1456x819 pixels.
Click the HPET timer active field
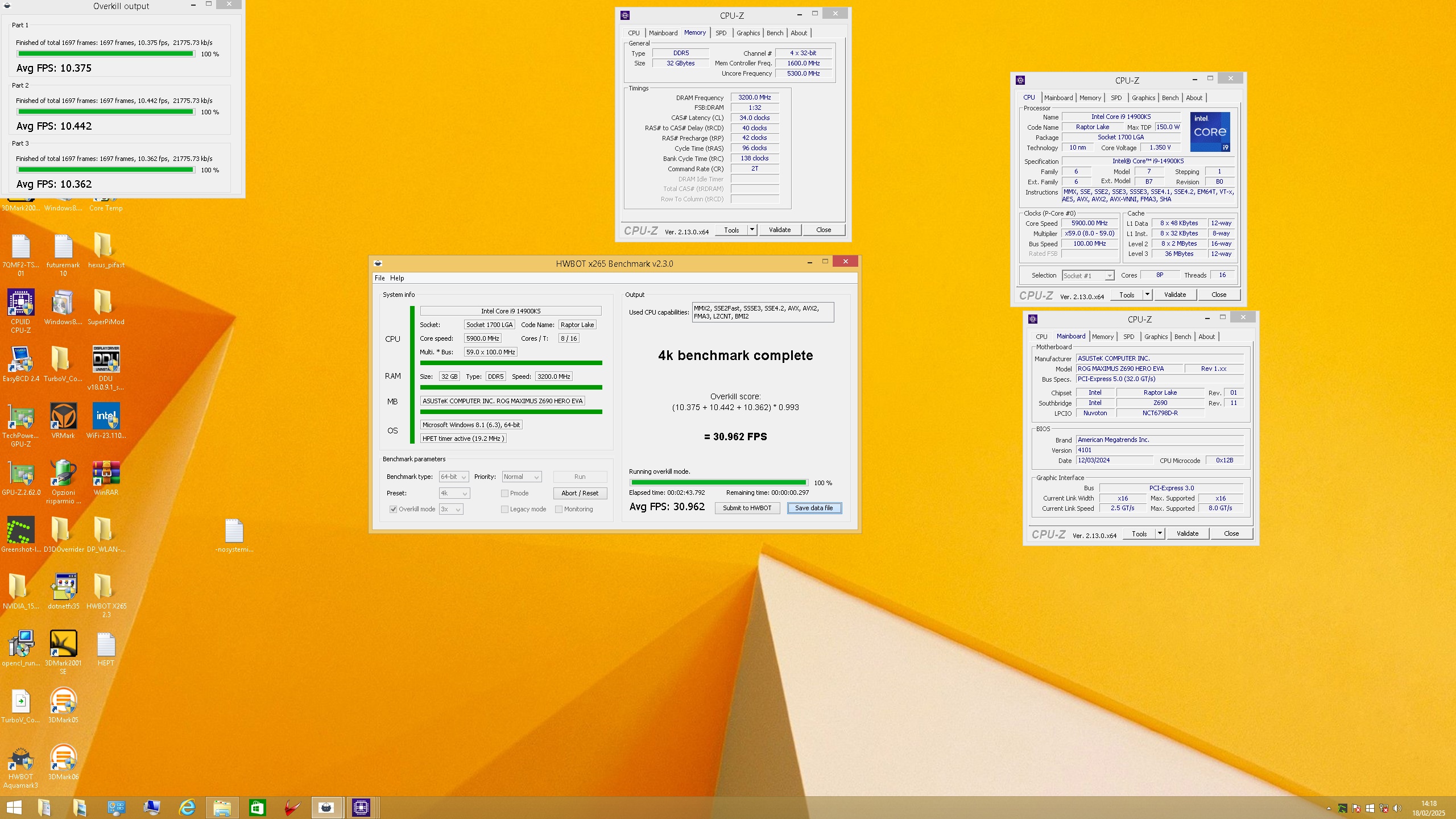463,439
